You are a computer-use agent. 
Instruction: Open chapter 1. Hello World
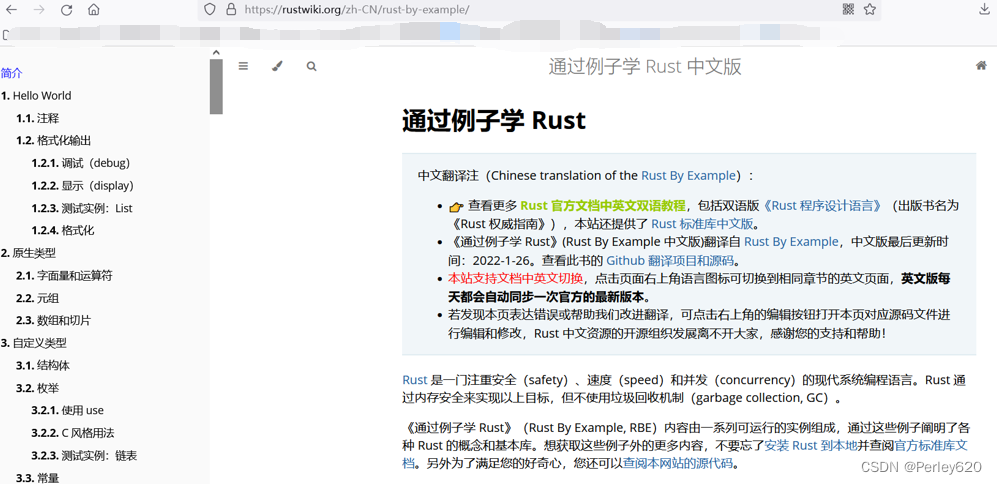36,96
